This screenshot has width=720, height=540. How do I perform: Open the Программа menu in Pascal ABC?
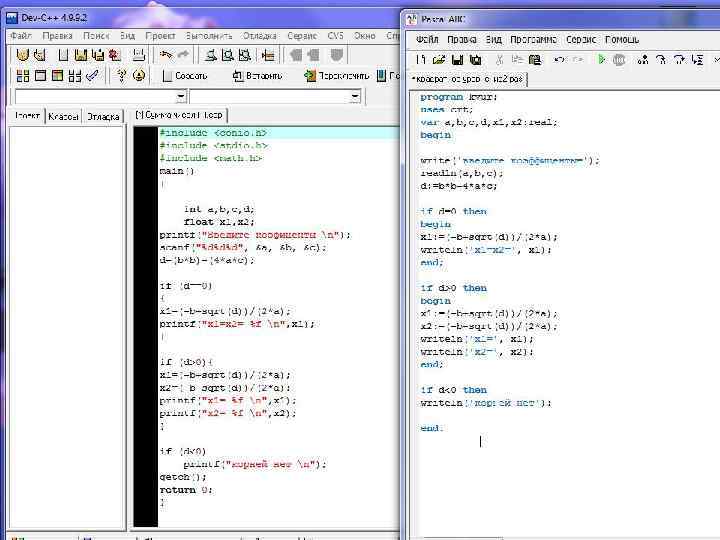(534, 39)
